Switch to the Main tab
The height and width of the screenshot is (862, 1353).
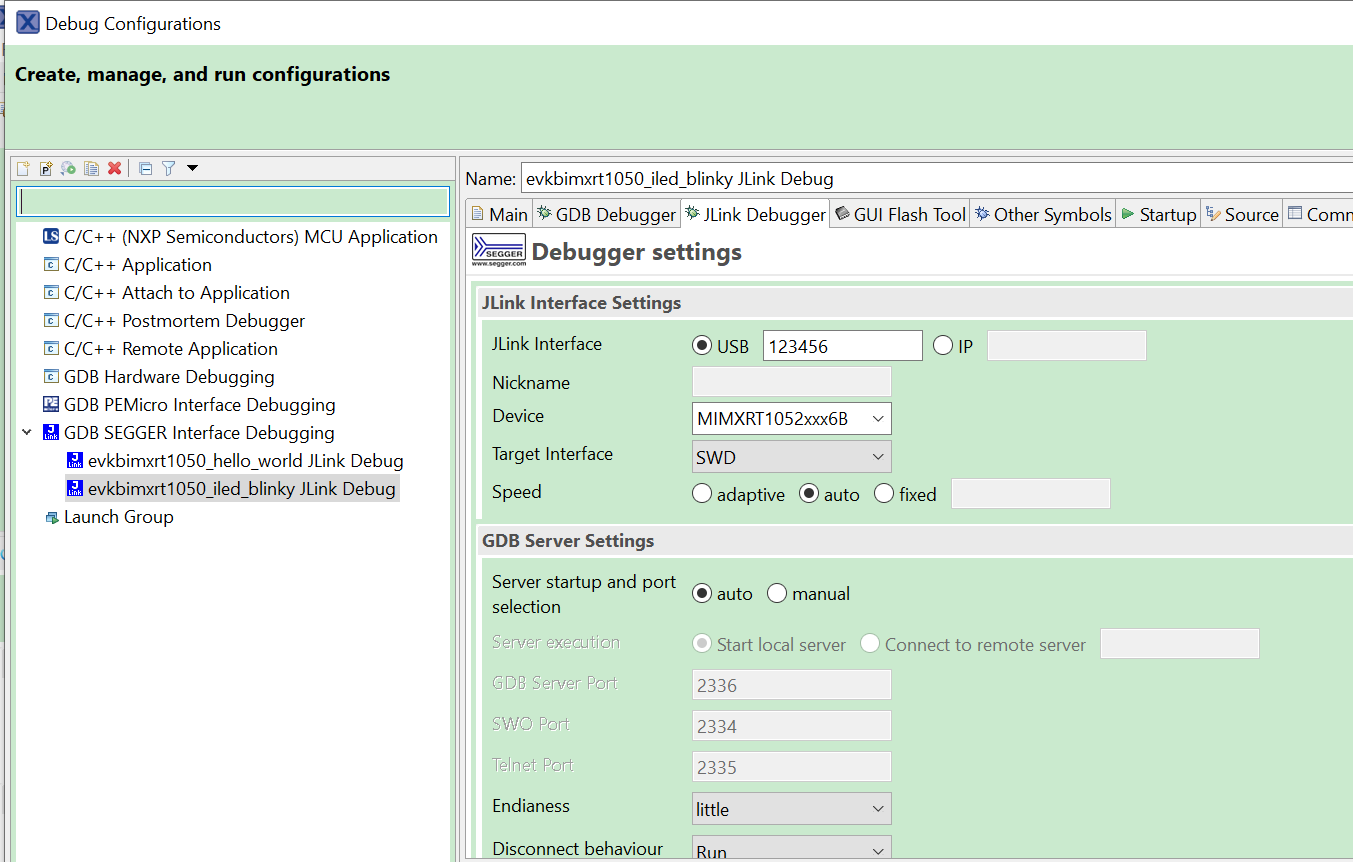(498, 214)
